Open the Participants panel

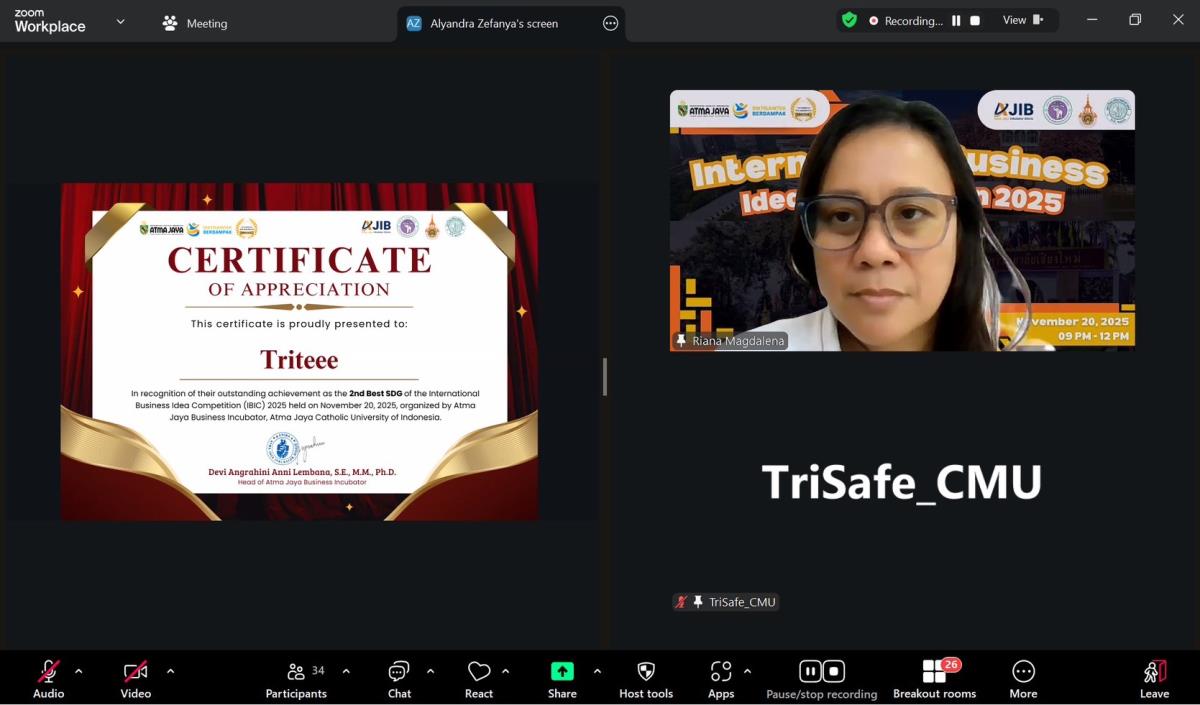pyautogui.click(x=296, y=678)
